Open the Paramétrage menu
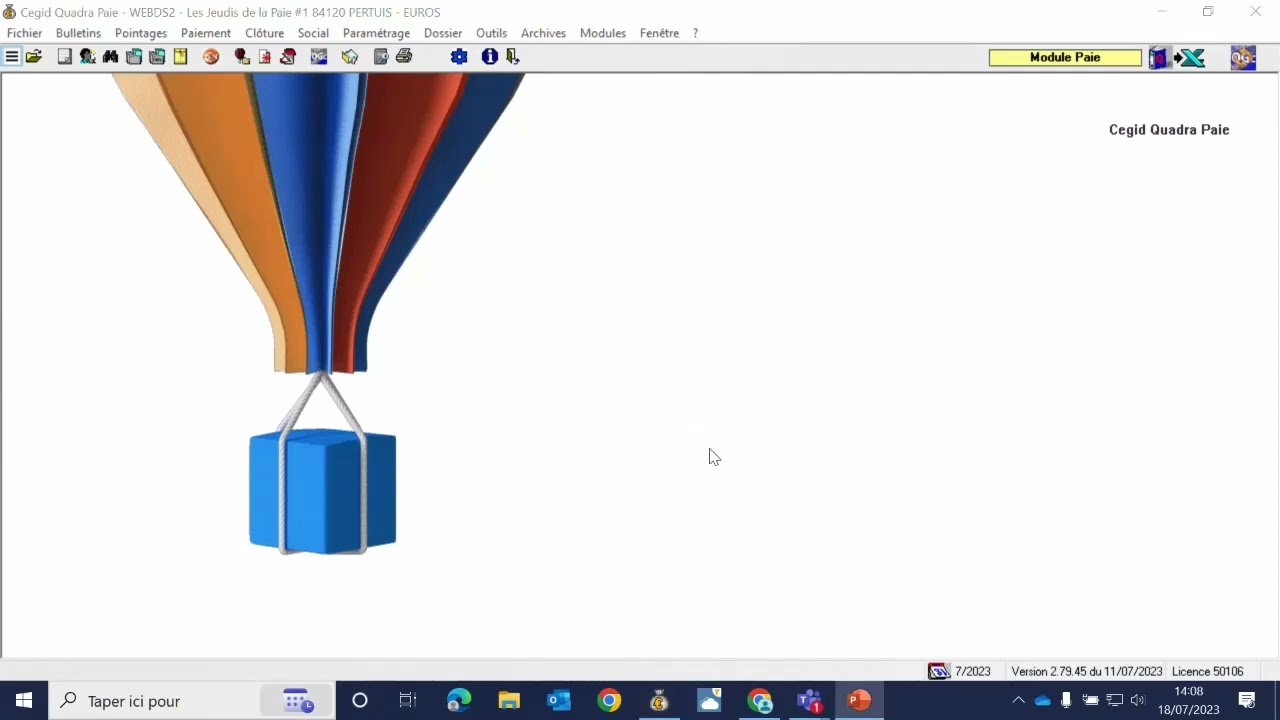The width and height of the screenshot is (1280, 720). point(376,33)
